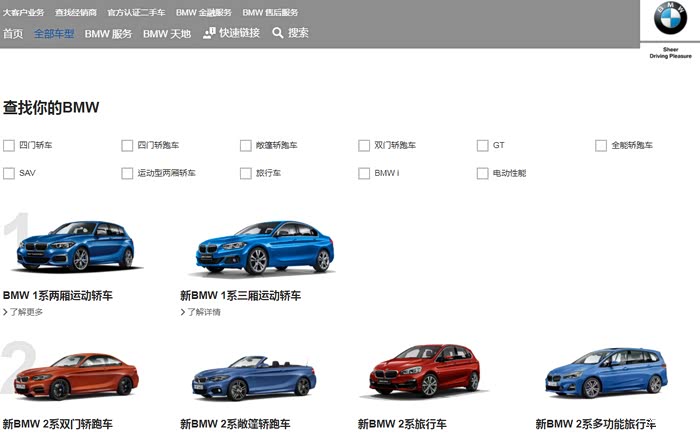Click title 新BMW 2系多功能旅行车

596,424
